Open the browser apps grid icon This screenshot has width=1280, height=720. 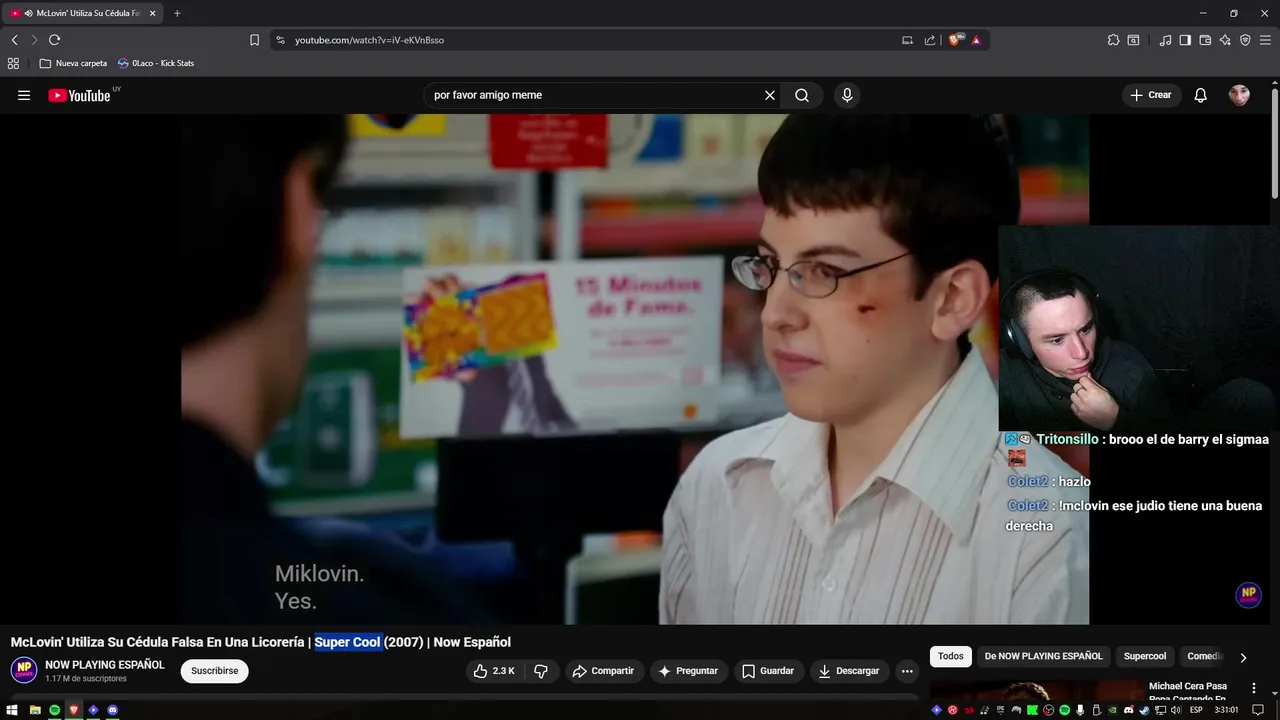tap(13, 63)
